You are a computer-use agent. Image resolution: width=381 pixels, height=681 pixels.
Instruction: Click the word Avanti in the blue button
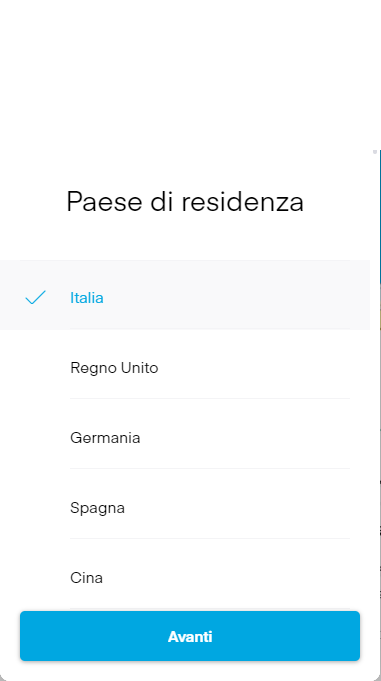coord(190,637)
